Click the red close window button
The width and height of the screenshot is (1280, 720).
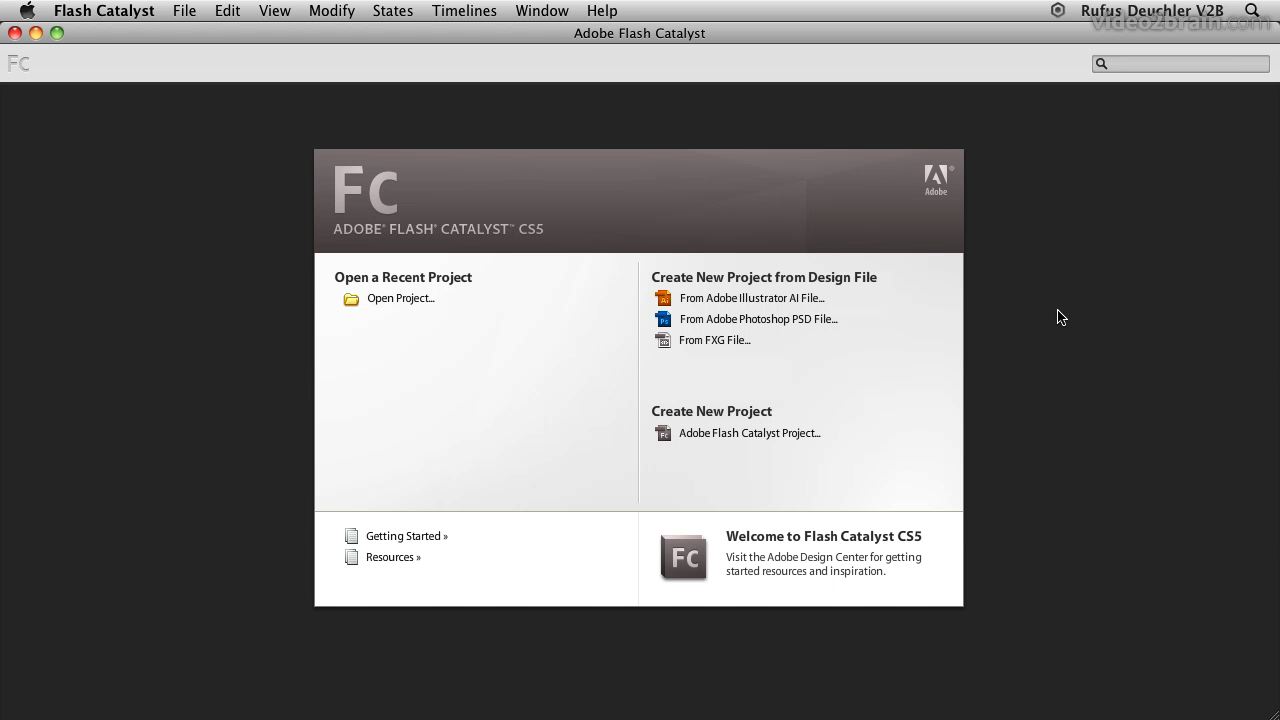(15, 33)
